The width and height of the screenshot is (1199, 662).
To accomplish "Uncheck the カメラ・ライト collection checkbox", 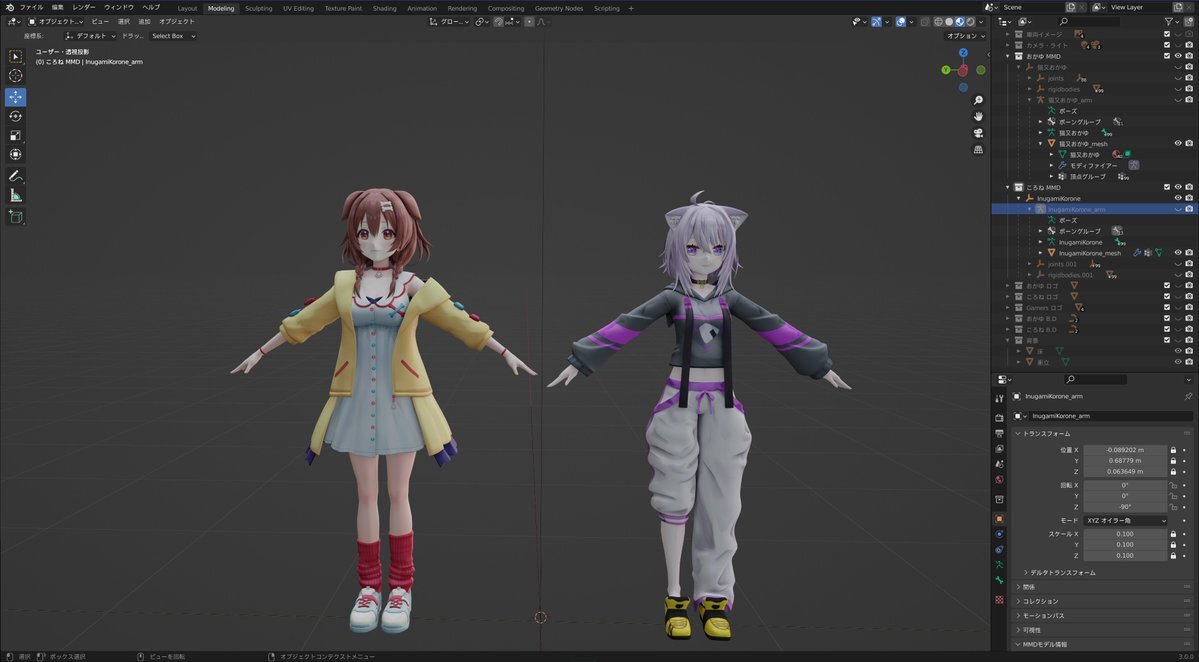I will coord(1167,45).
